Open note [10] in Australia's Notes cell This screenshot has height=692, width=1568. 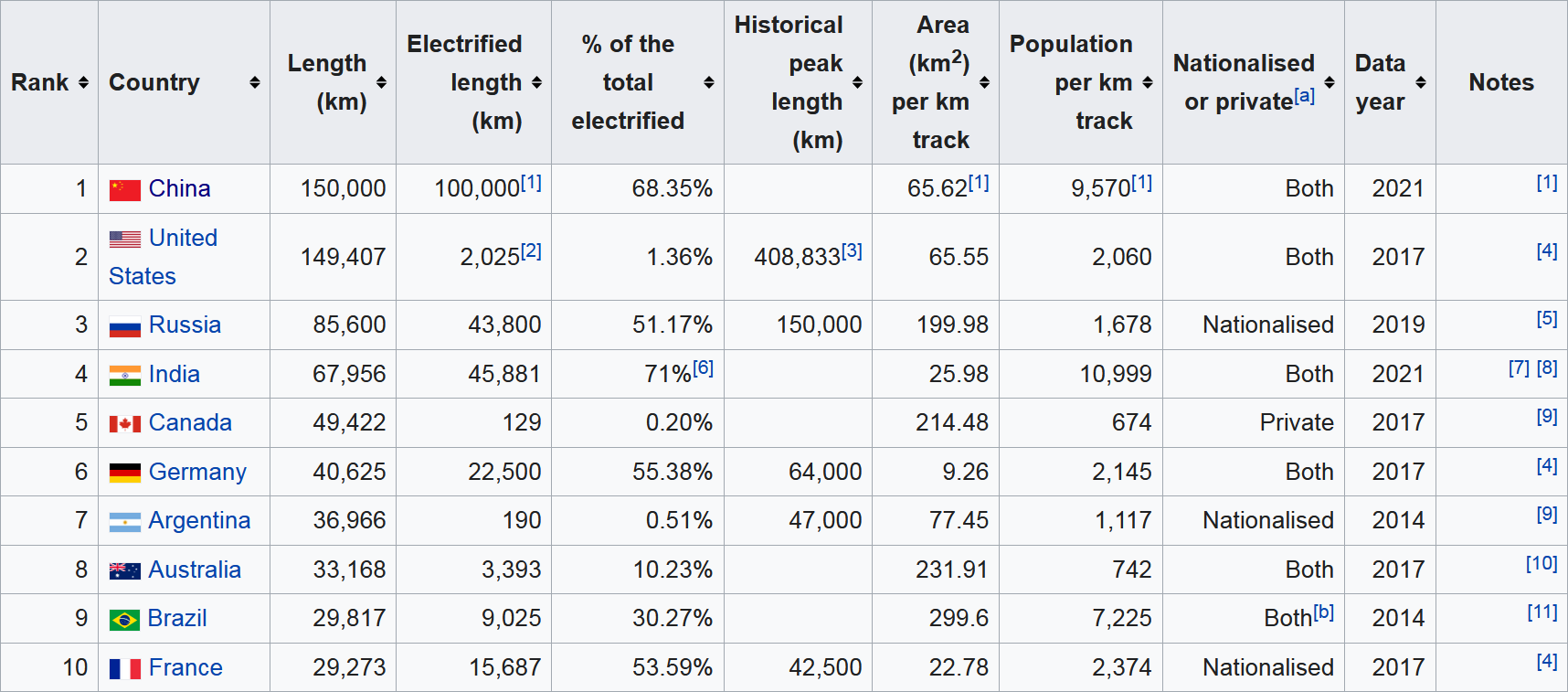point(1542,563)
